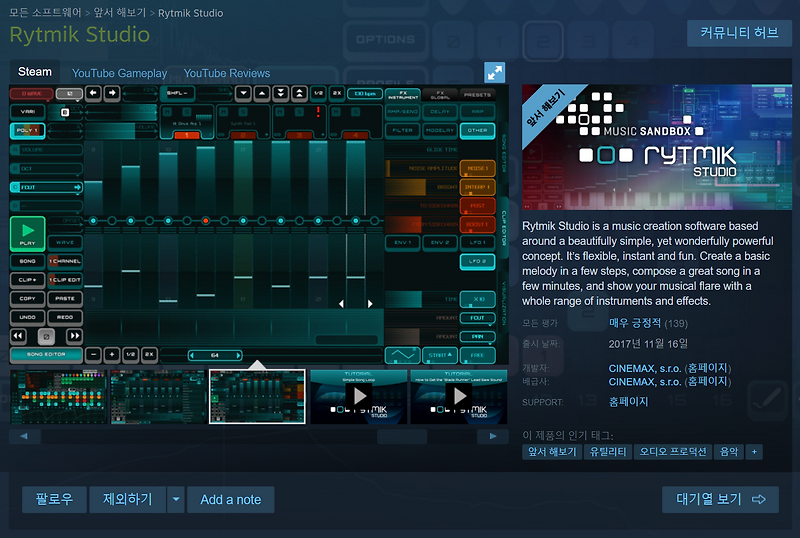Select the 유틸리티 tag
The width and height of the screenshot is (800, 538).
(x=608, y=452)
